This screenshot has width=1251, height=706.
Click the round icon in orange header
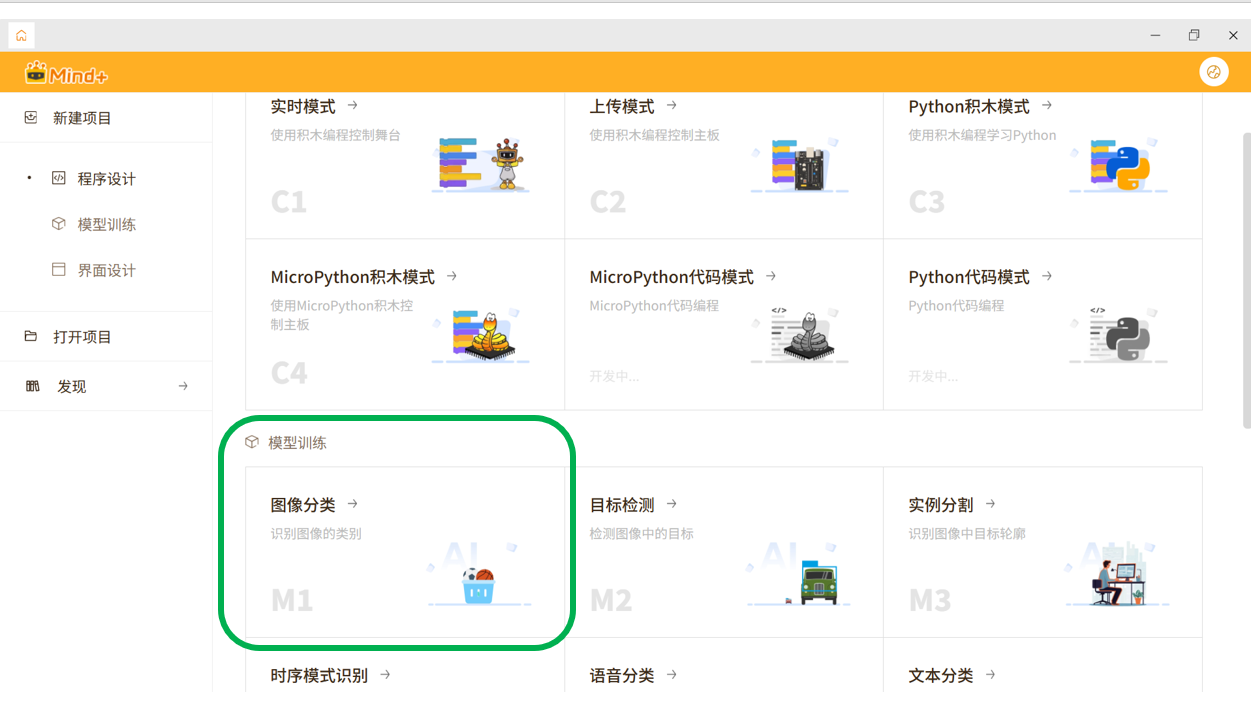(x=1213, y=72)
